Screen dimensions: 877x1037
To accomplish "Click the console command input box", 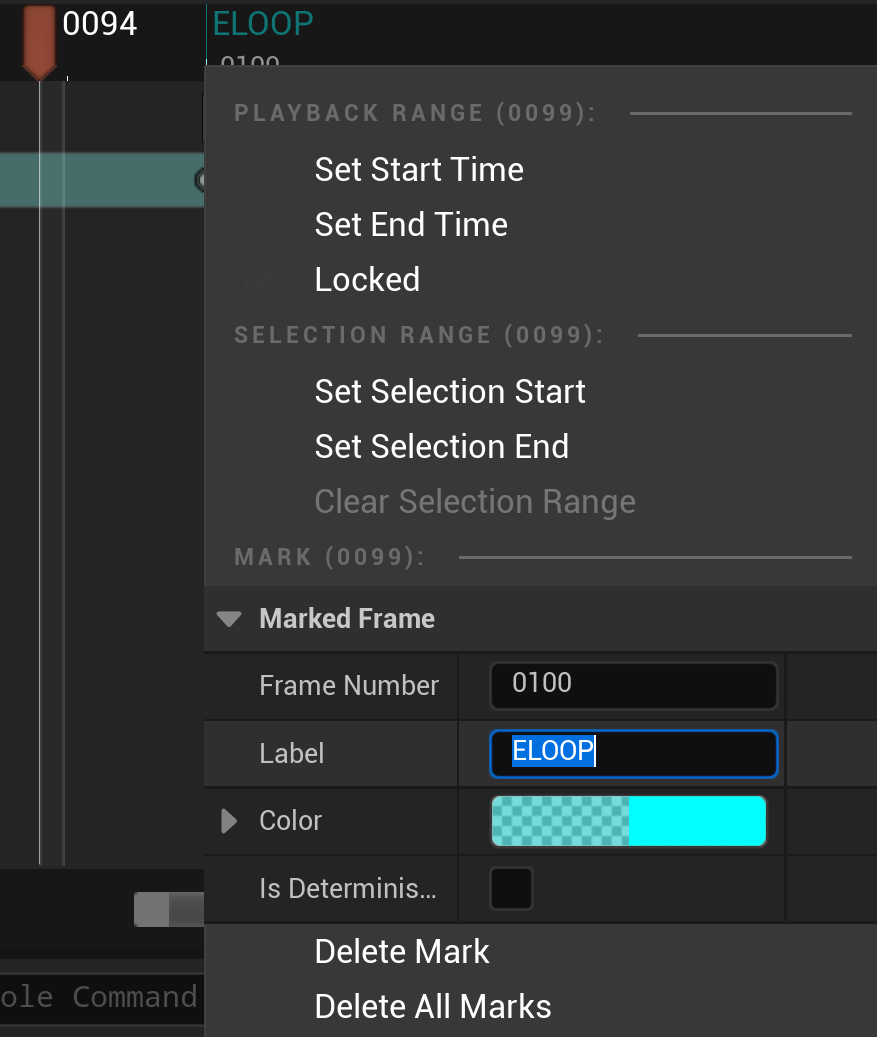I will 100,997.
